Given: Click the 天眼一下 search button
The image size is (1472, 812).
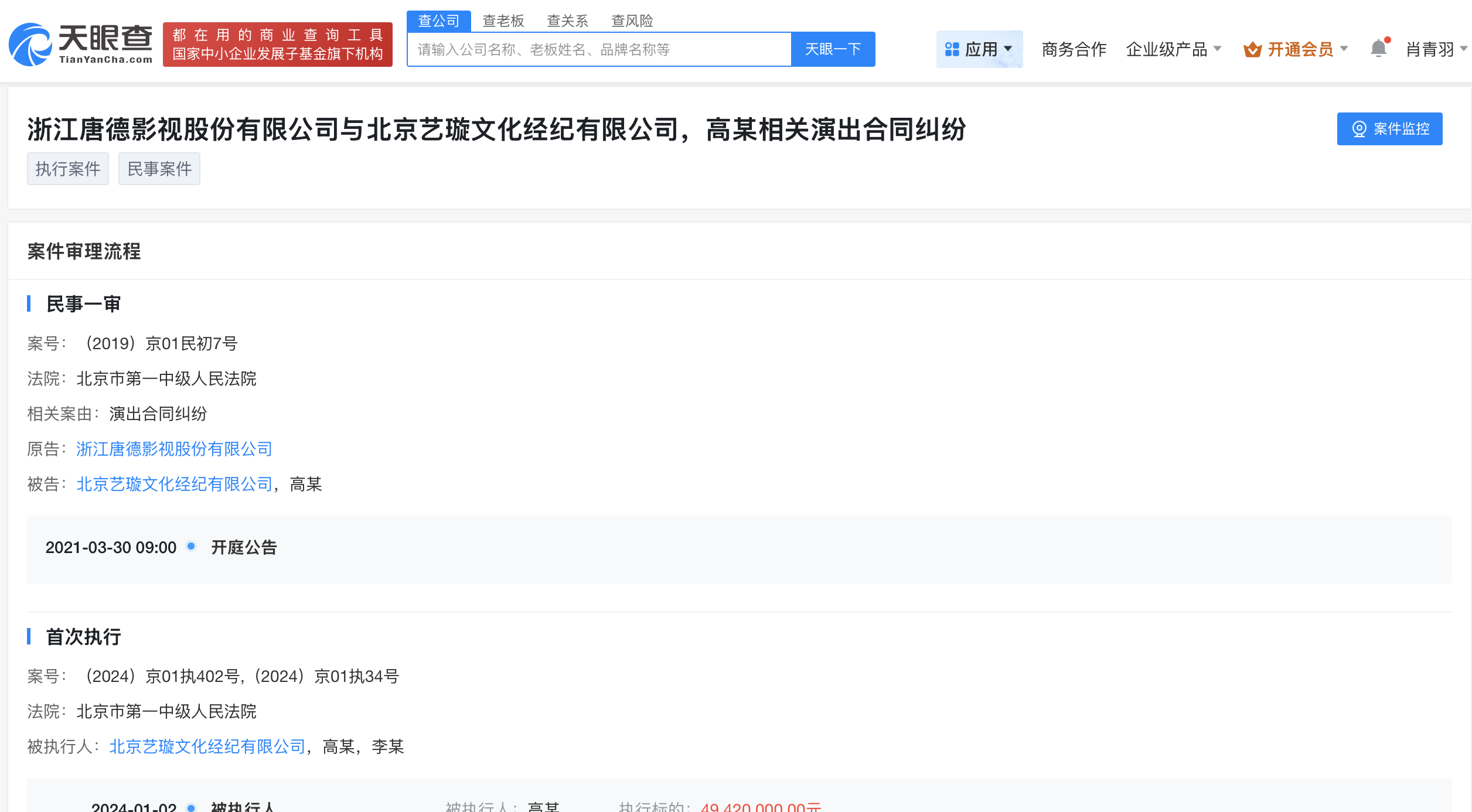Looking at the screenshot, I should (x=833, y=49).
